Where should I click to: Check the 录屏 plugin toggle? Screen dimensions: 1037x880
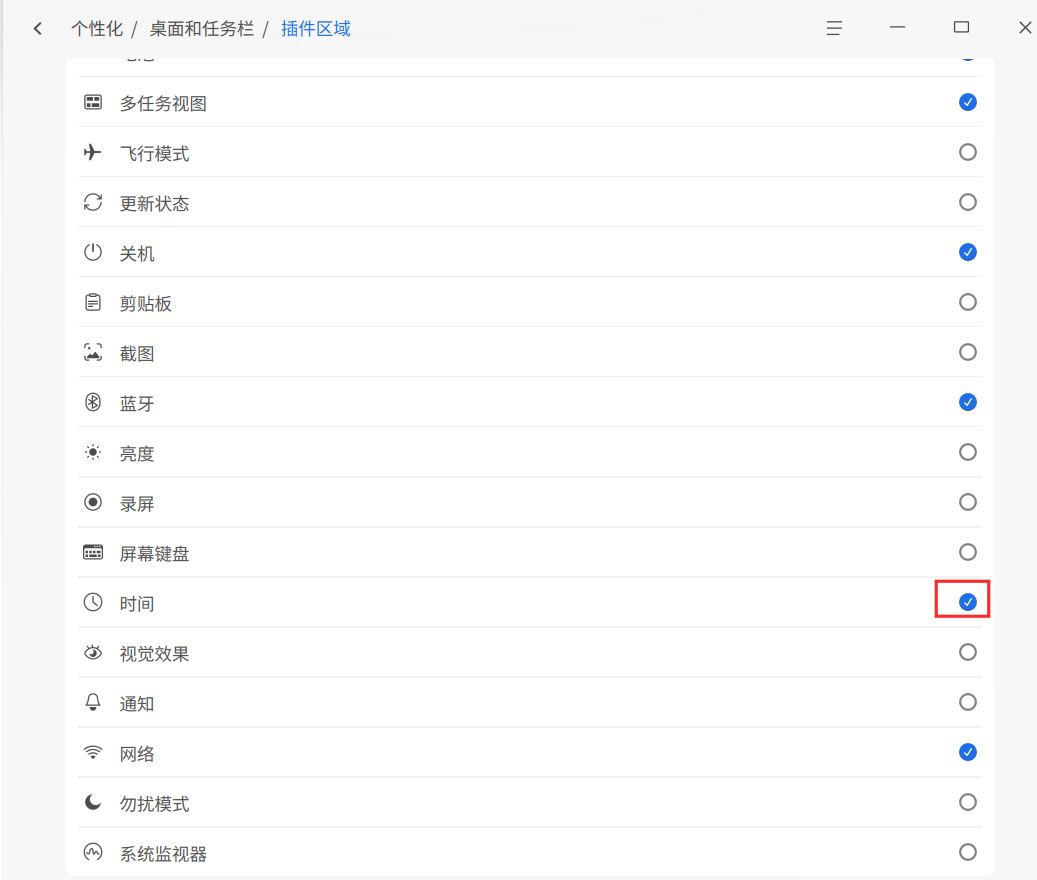pyautogui.click(x=968, y=502)
